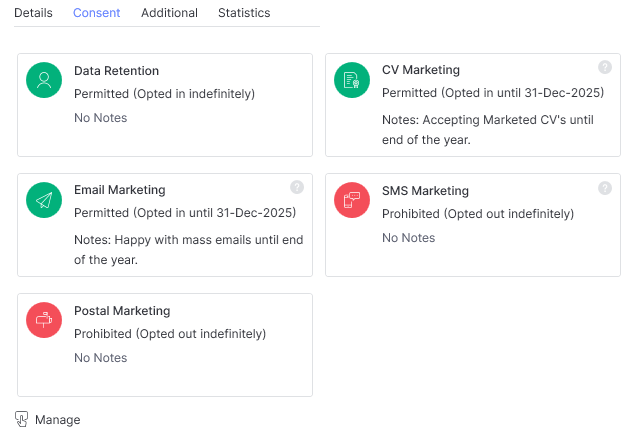Click the Email Marketing paper plane icon
The width and height of the screenshot is (636, 438).
pyautogui.click(x=44, y=200)
